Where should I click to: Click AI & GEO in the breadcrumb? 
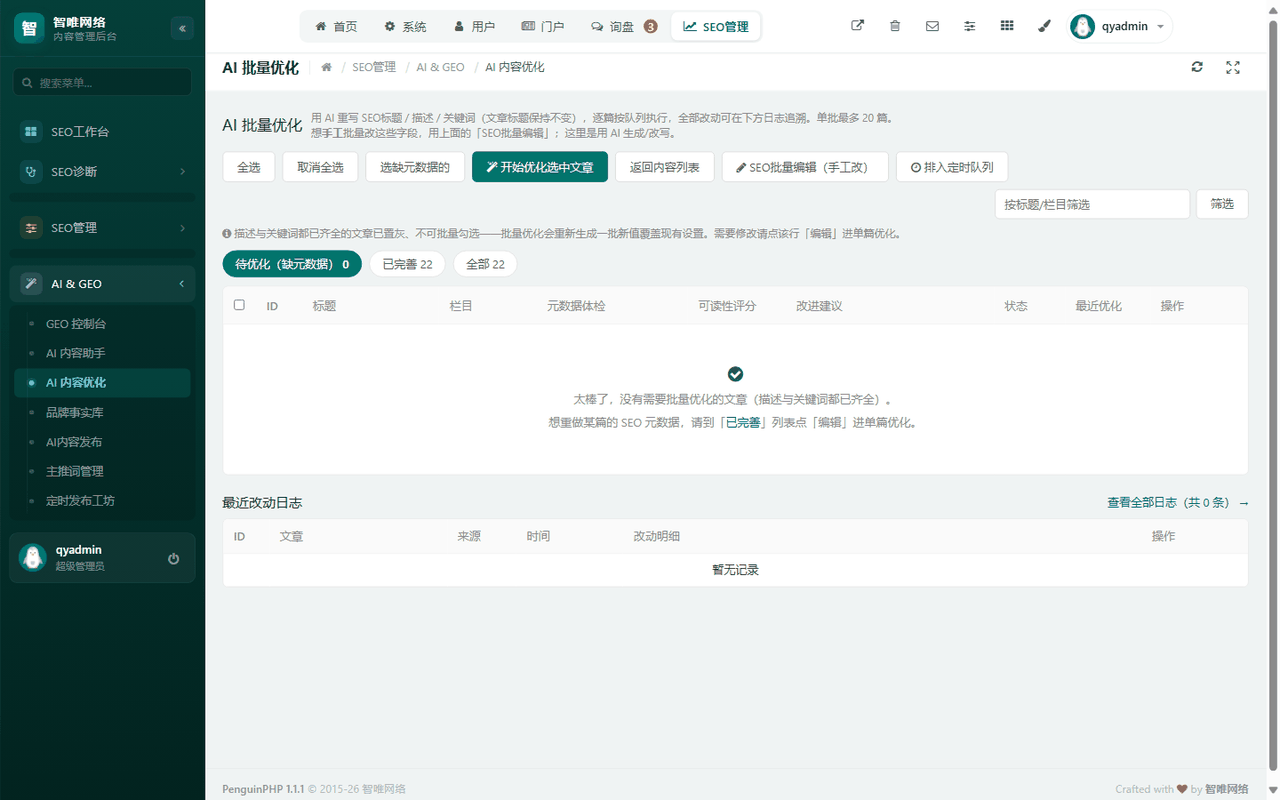440,67
